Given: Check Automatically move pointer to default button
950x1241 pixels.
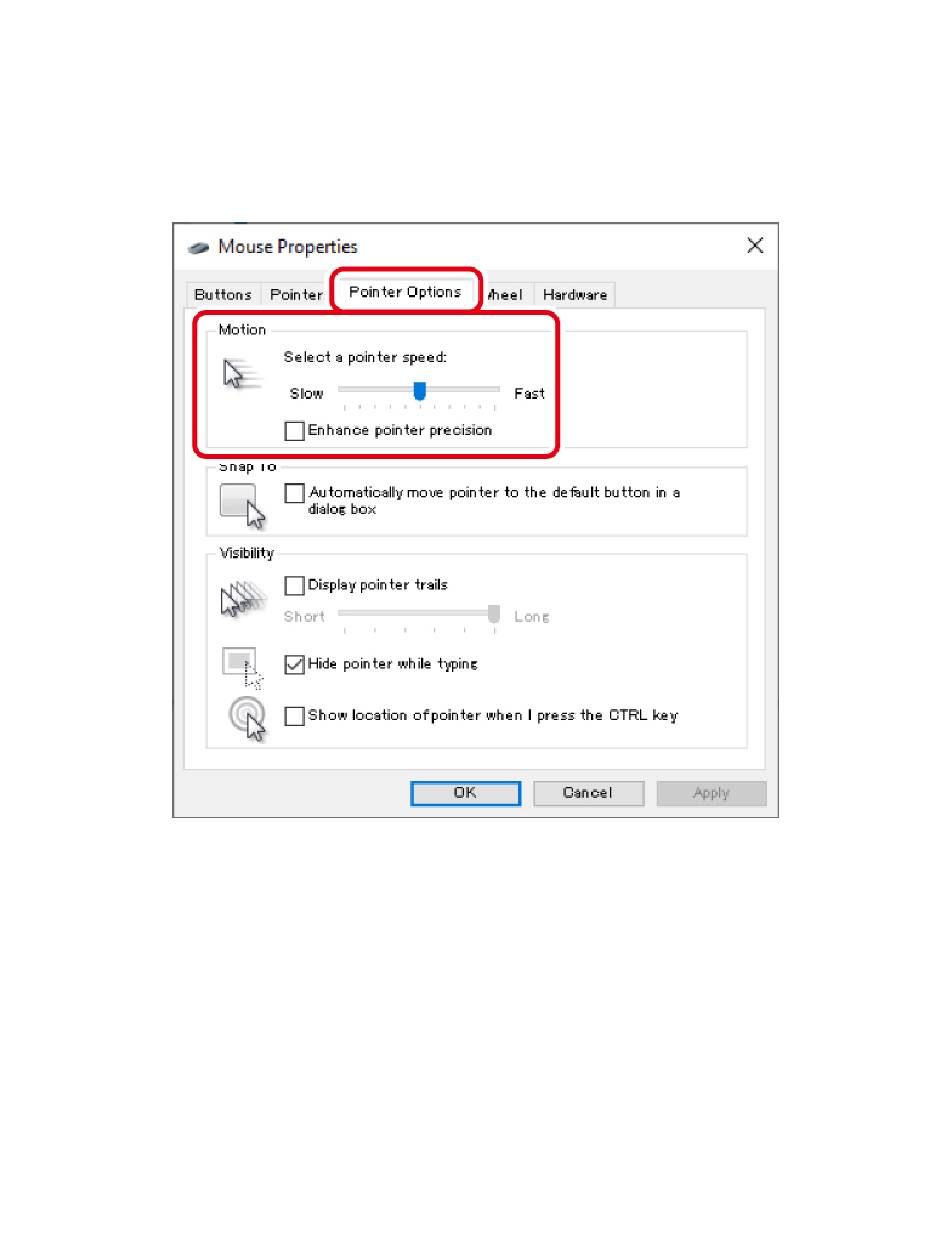Looking at the screenshot, I should pos(294,493).
